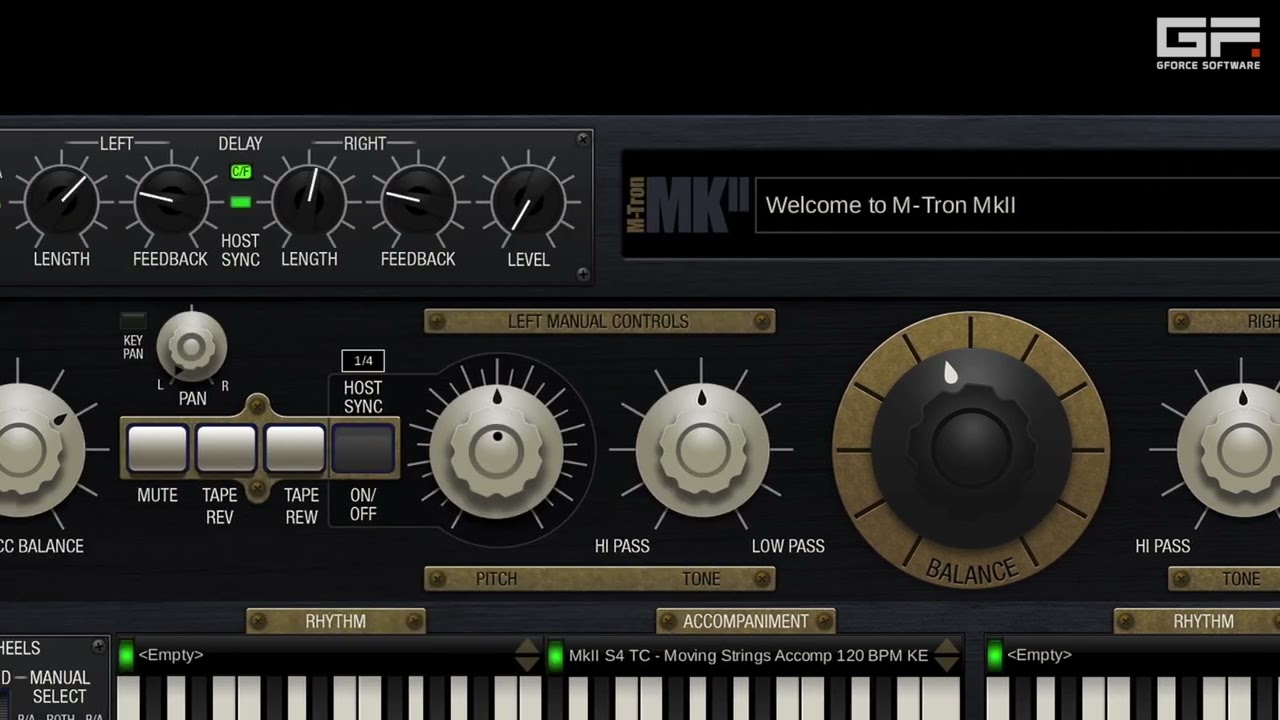The height and width of the screenshot is (720, 1280).
Task: Click the delay panel bottom-right corner screw
Action: 583,274
